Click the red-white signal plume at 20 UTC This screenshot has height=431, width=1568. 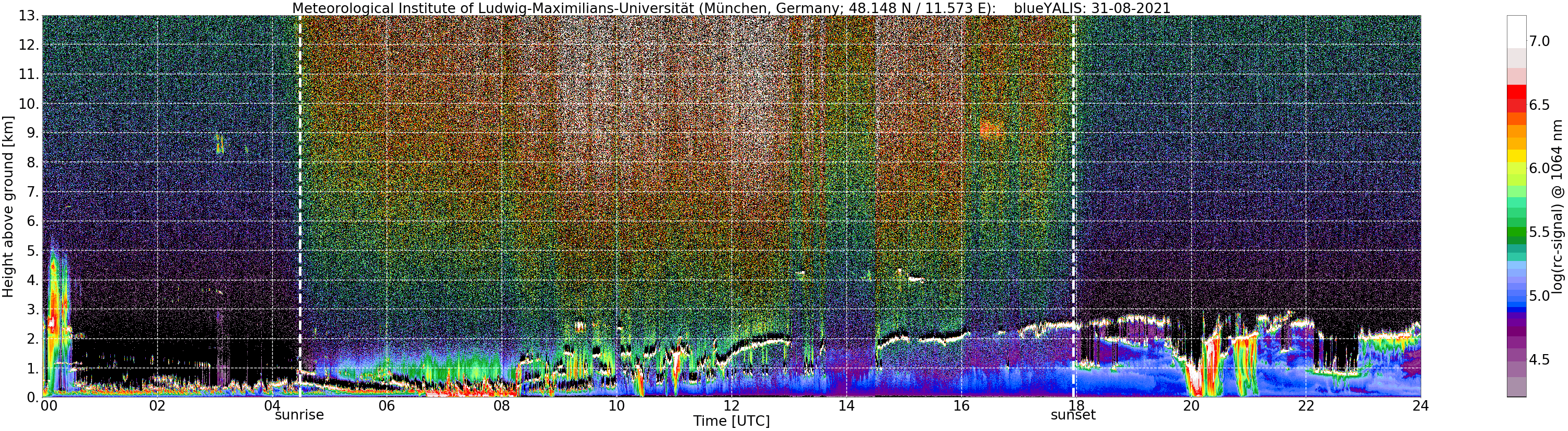pyautogui.click(x=1195, y=378)
